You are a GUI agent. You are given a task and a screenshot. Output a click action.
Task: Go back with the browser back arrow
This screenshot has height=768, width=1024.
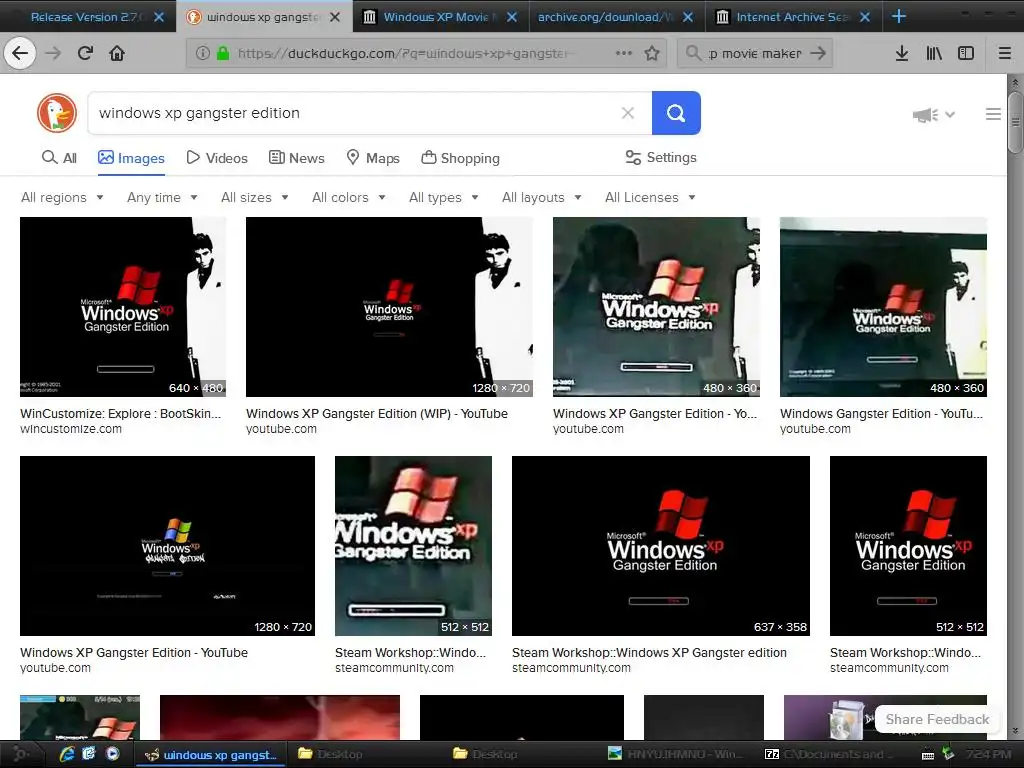[20, 53]
